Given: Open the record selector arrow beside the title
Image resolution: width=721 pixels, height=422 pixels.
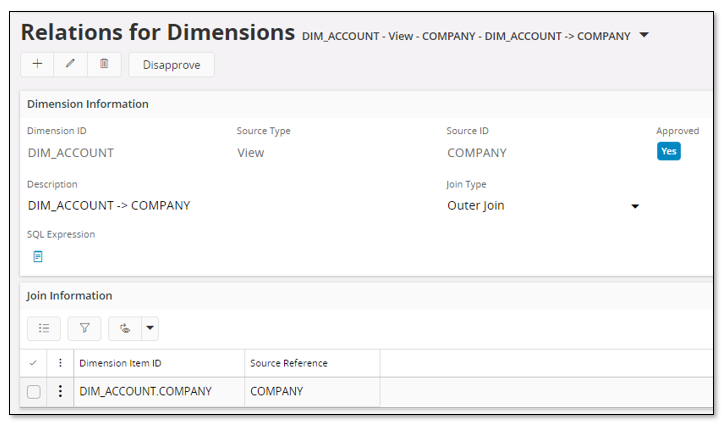Looking at the screenshot, I should (x=644, y=35).
